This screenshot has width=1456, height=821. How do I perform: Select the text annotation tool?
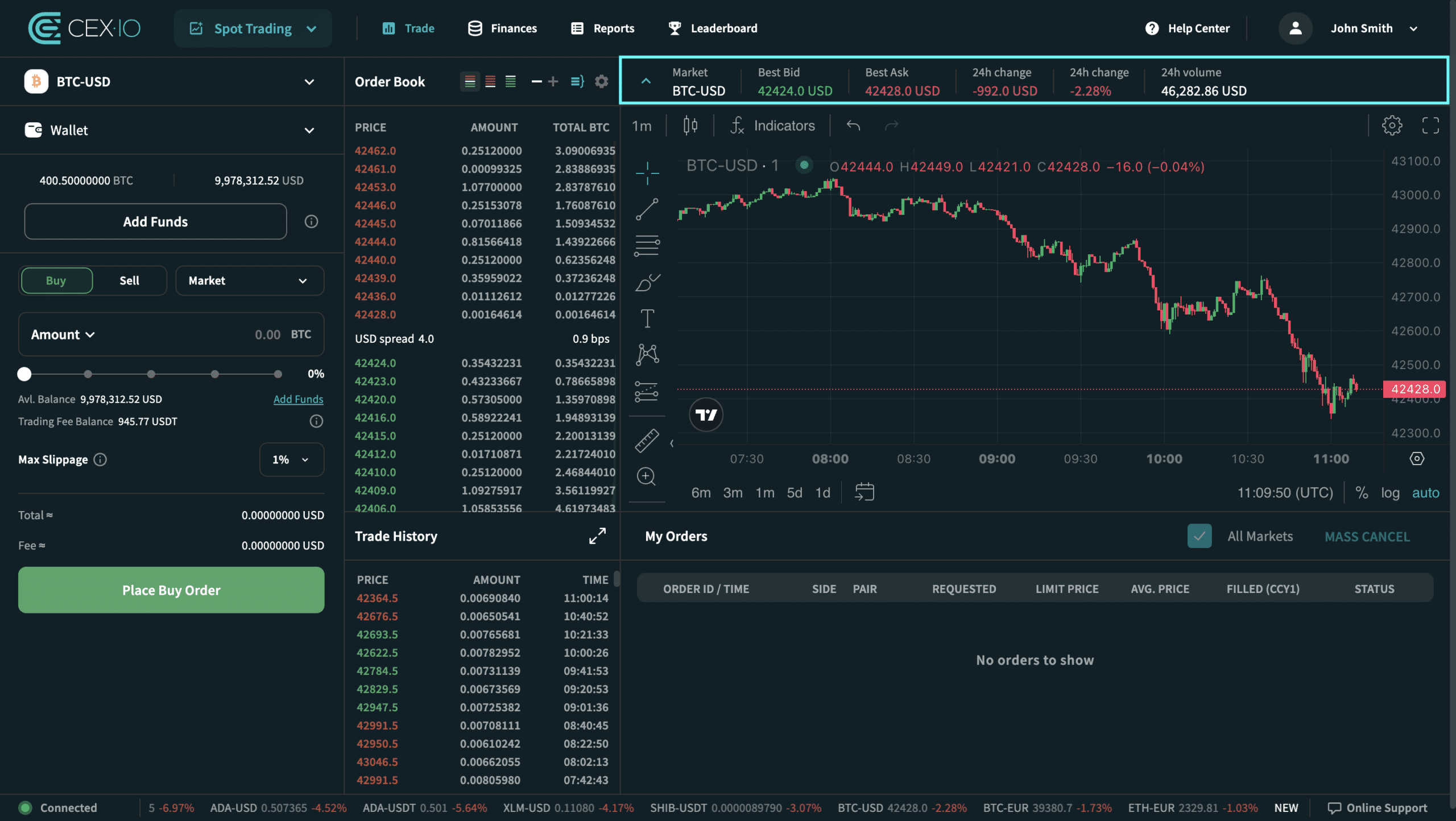[647, 318]
